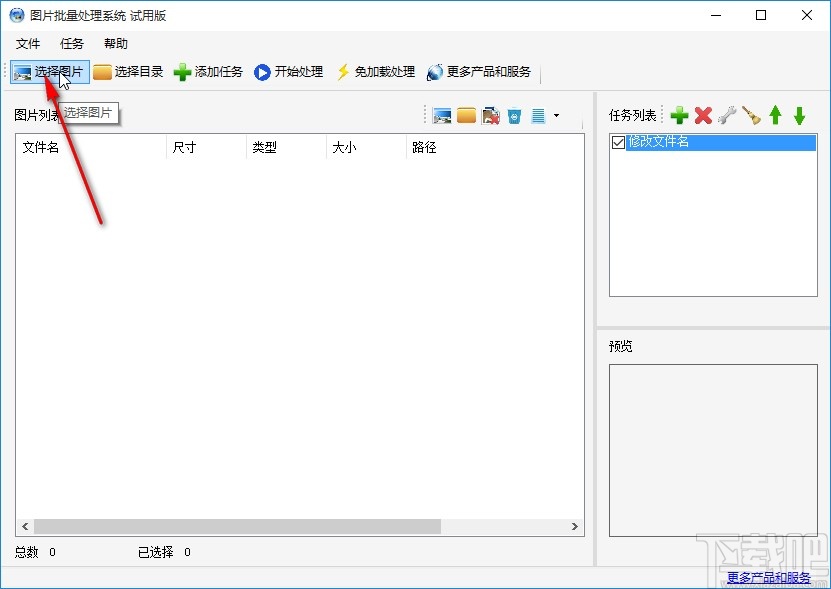Move the task up with the green up arrow

[x=777, y=115]
